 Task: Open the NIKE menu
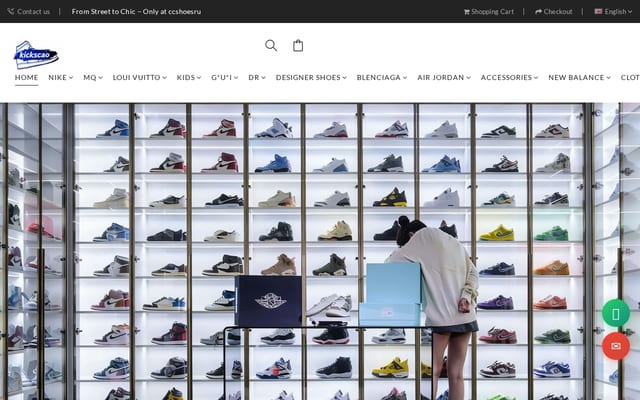point(60,78)
